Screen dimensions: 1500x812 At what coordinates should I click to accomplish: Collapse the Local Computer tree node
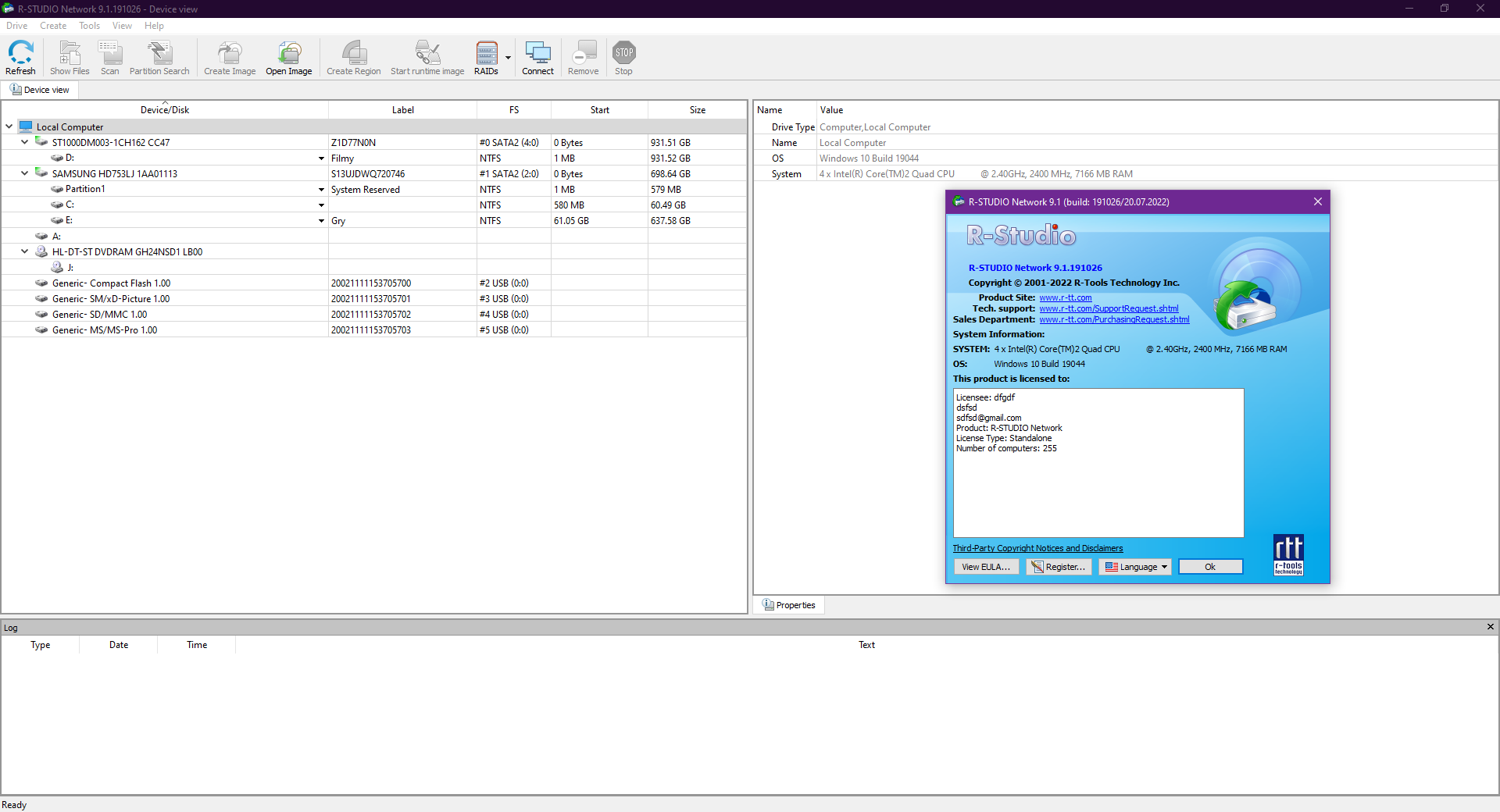tap(9, 126)
